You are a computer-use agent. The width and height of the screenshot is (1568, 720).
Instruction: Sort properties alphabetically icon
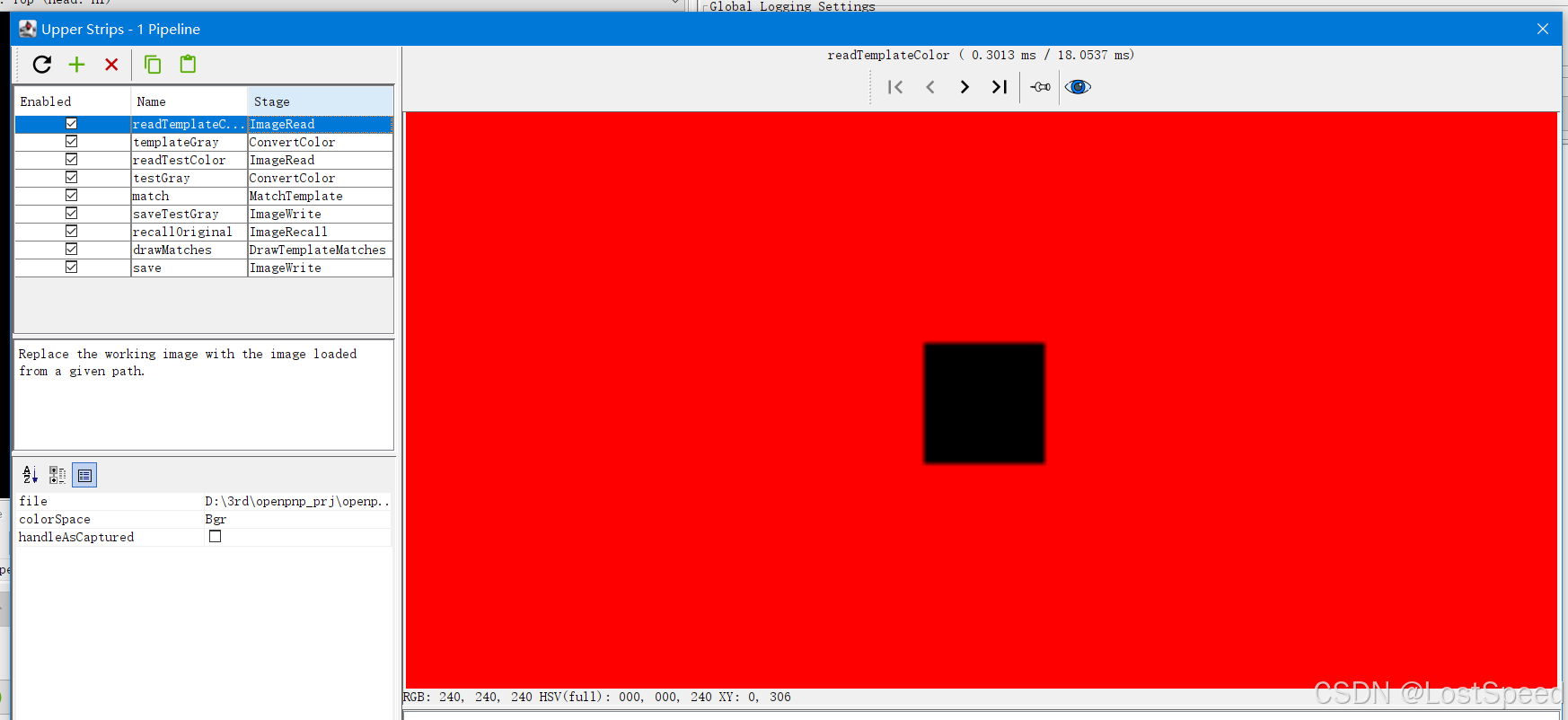[x=30, y=475]
